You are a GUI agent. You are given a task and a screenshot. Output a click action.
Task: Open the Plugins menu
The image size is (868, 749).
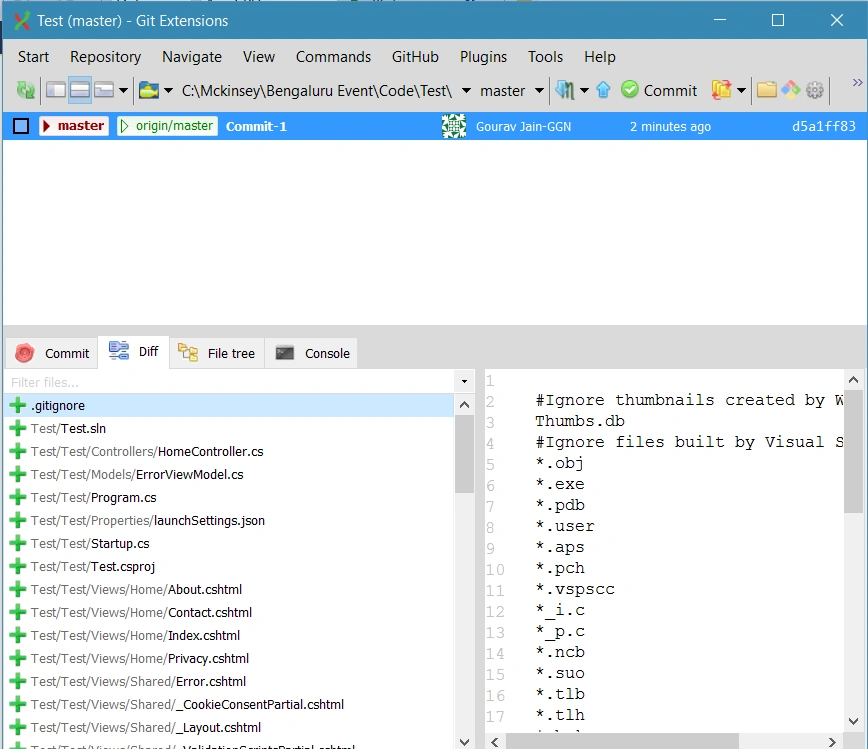(x=483, y=56)
